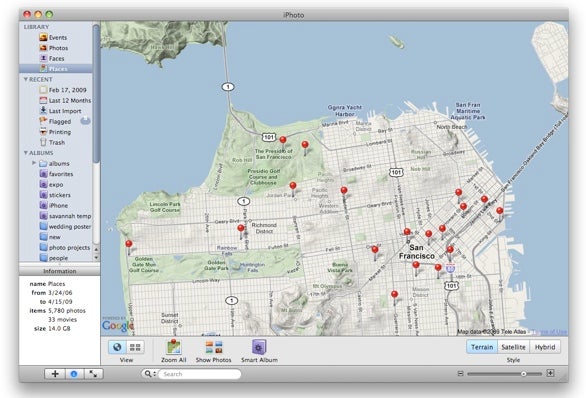This screenshot has height=398, width=586.
Task: Collapse the RECENT section triangle
Action: click(26, 79)
